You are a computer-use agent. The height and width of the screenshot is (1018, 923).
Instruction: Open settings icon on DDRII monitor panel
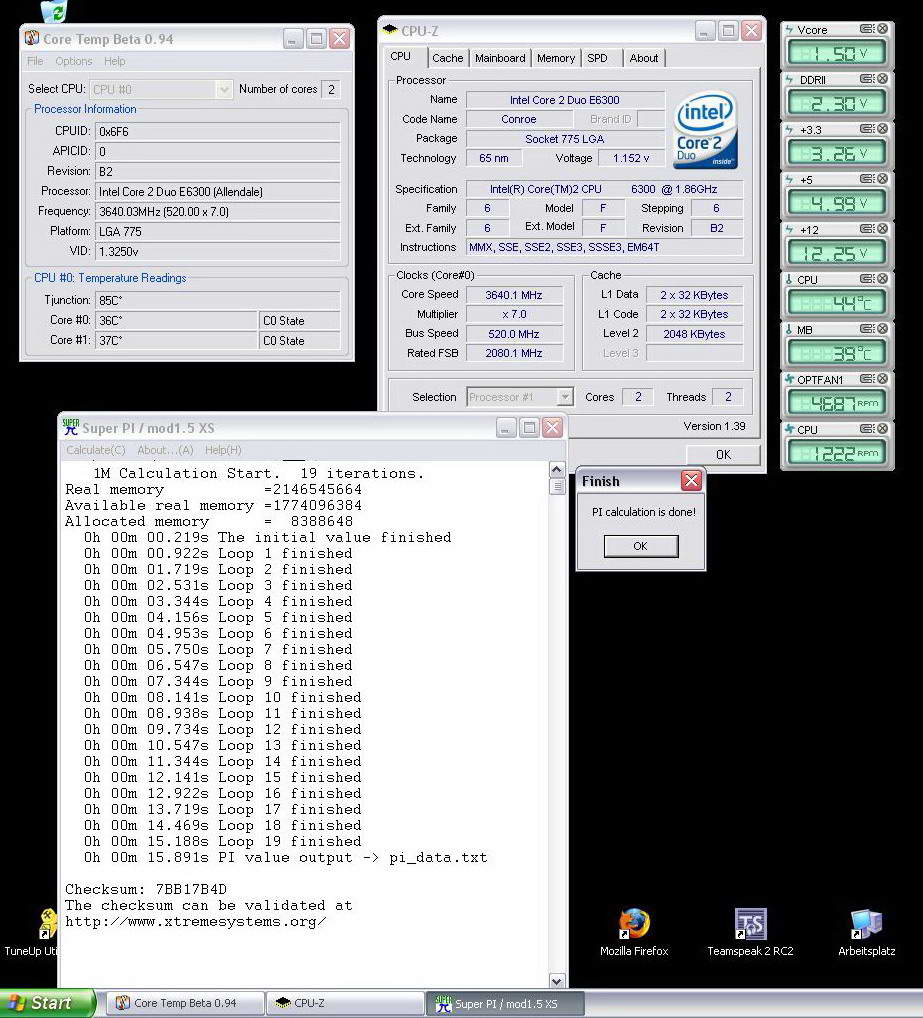(867, 79)
